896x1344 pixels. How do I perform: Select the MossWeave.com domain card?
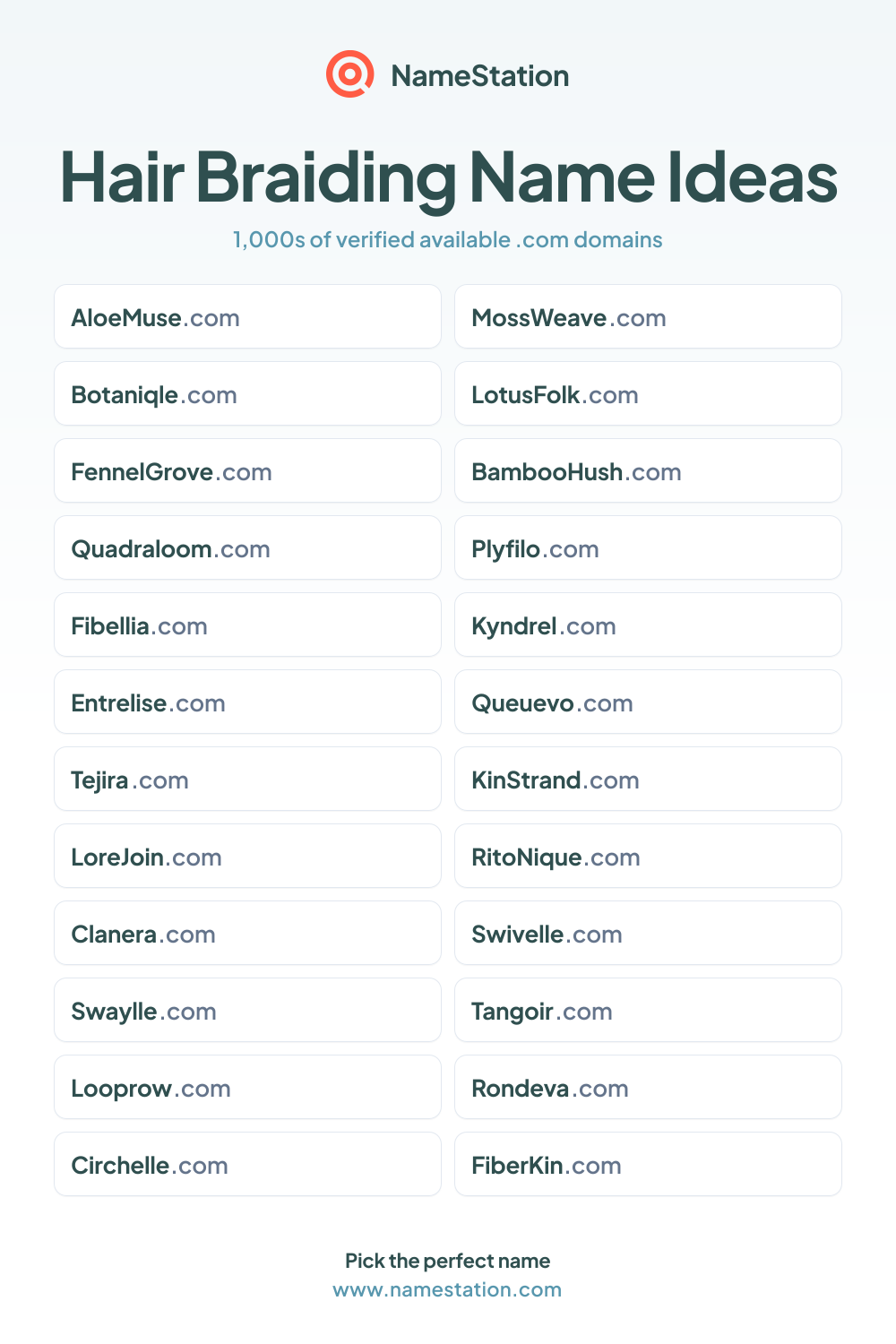click(x=648, y=316)
